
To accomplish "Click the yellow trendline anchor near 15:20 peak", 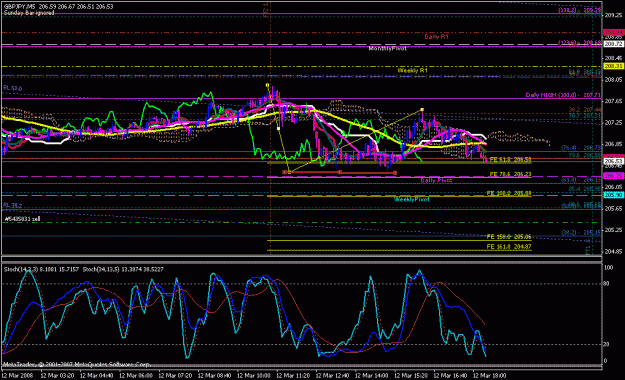I will tap(422, 110).
